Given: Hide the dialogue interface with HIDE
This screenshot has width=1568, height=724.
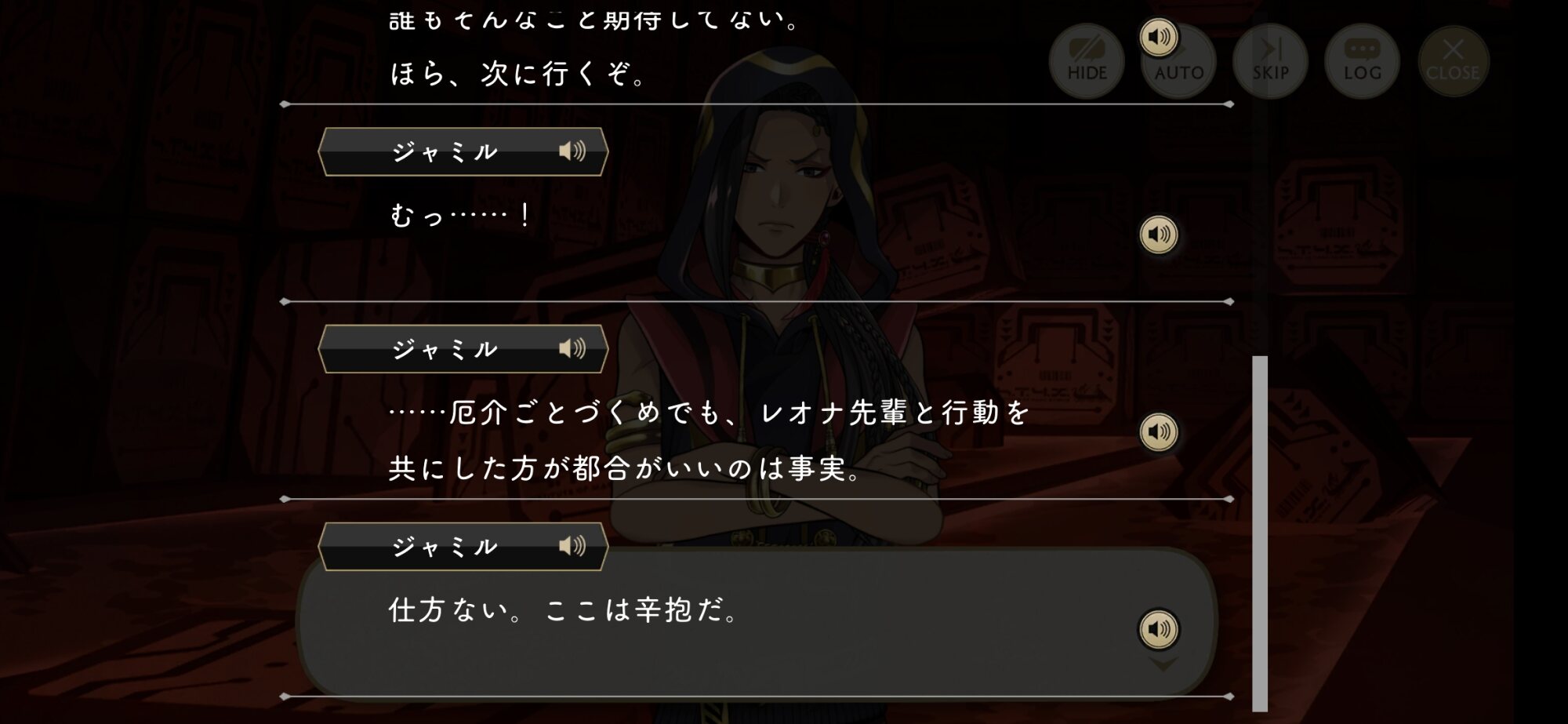Looking at the screenshot, I should (1087, 61).
